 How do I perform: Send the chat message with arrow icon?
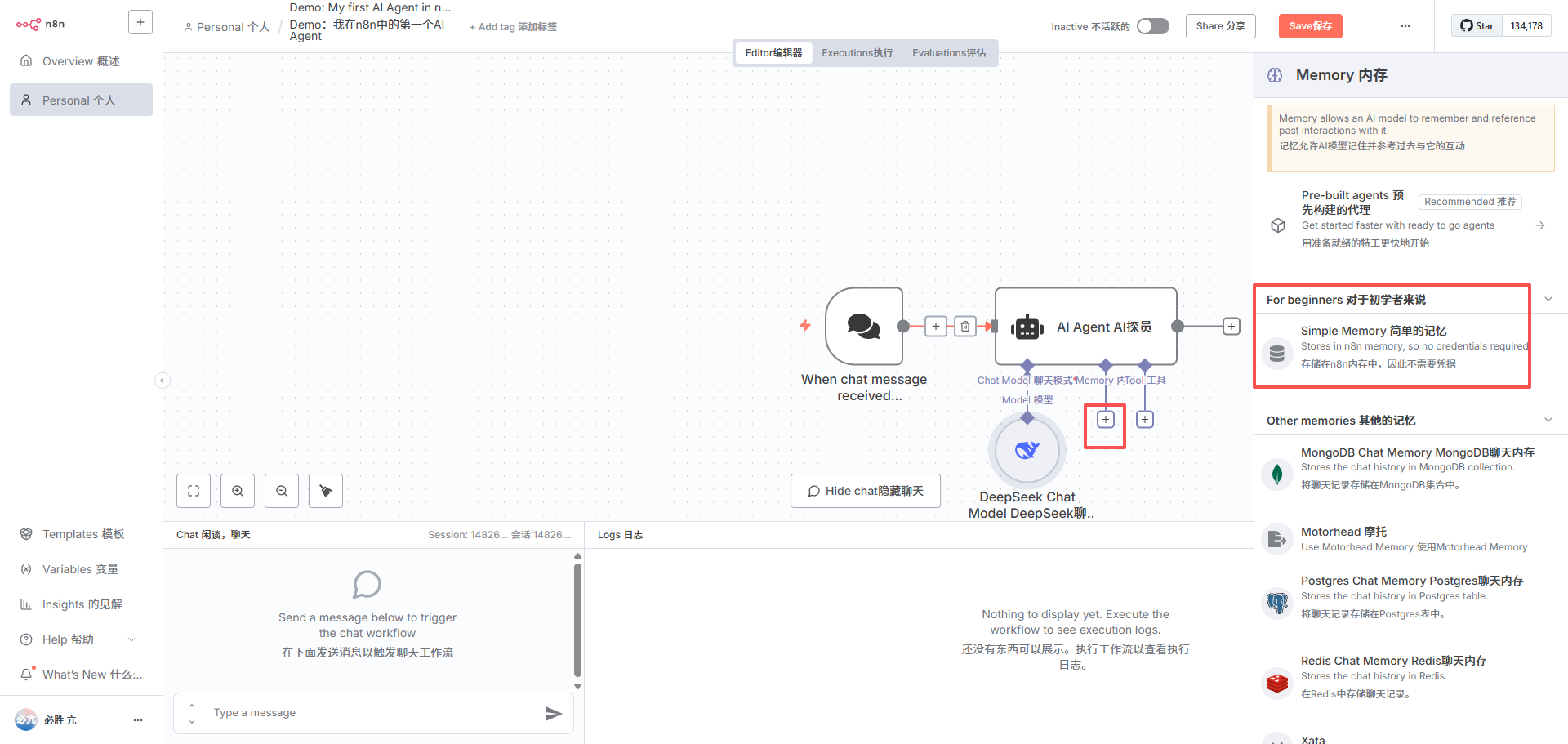coord(553,714)
